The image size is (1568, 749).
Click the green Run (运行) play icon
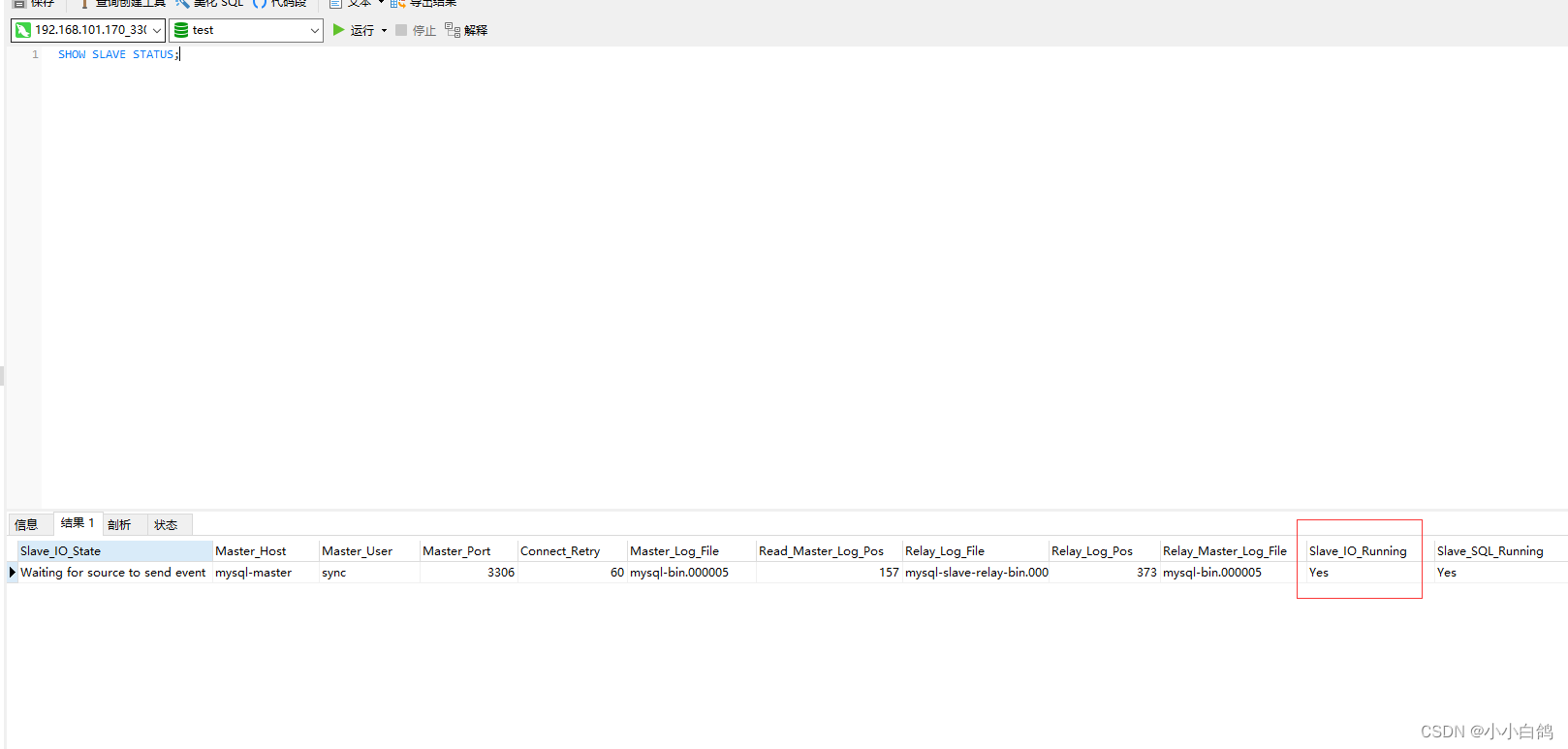coord(339,30)
